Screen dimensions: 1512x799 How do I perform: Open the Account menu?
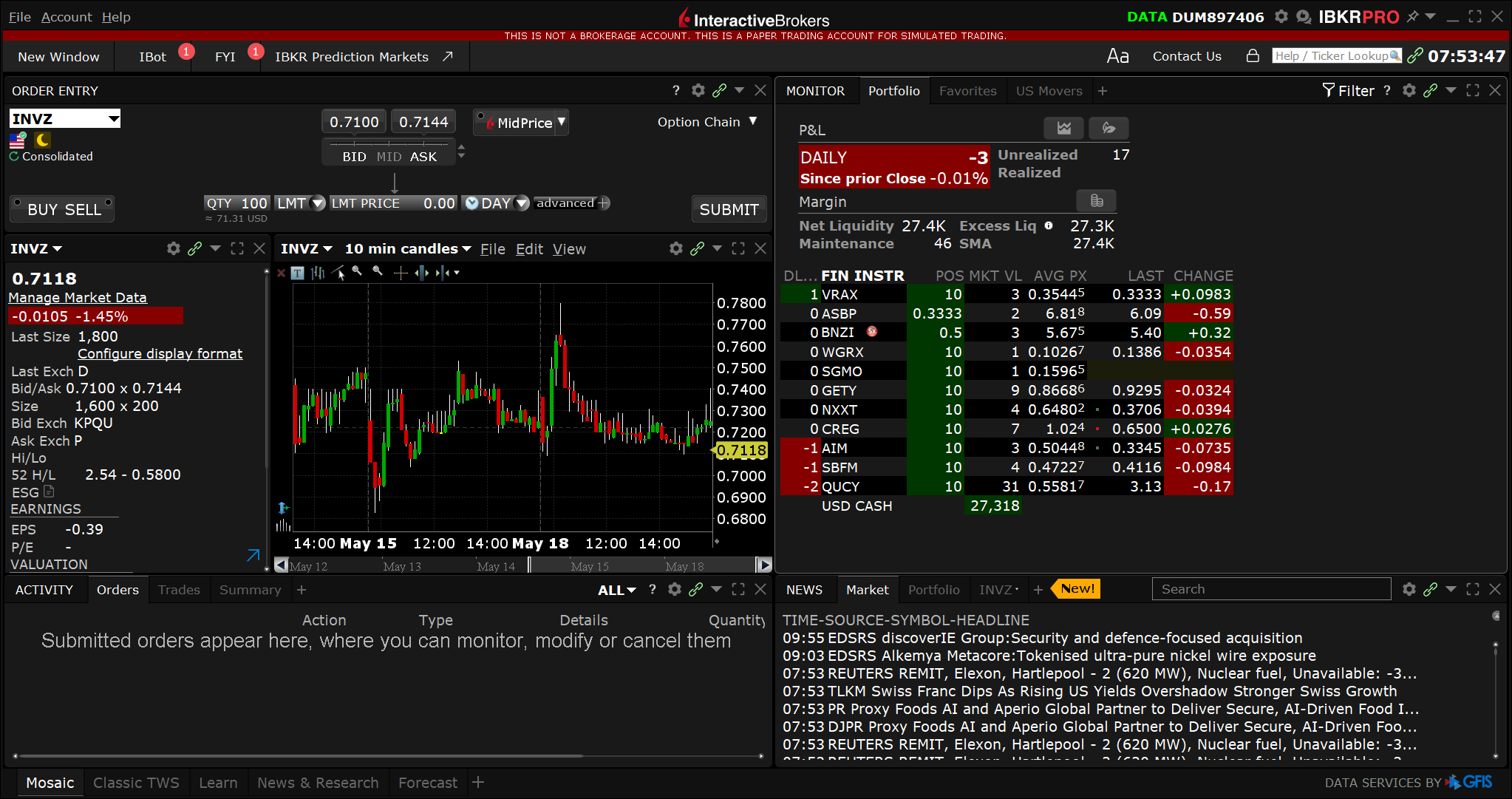coord(67,16)
